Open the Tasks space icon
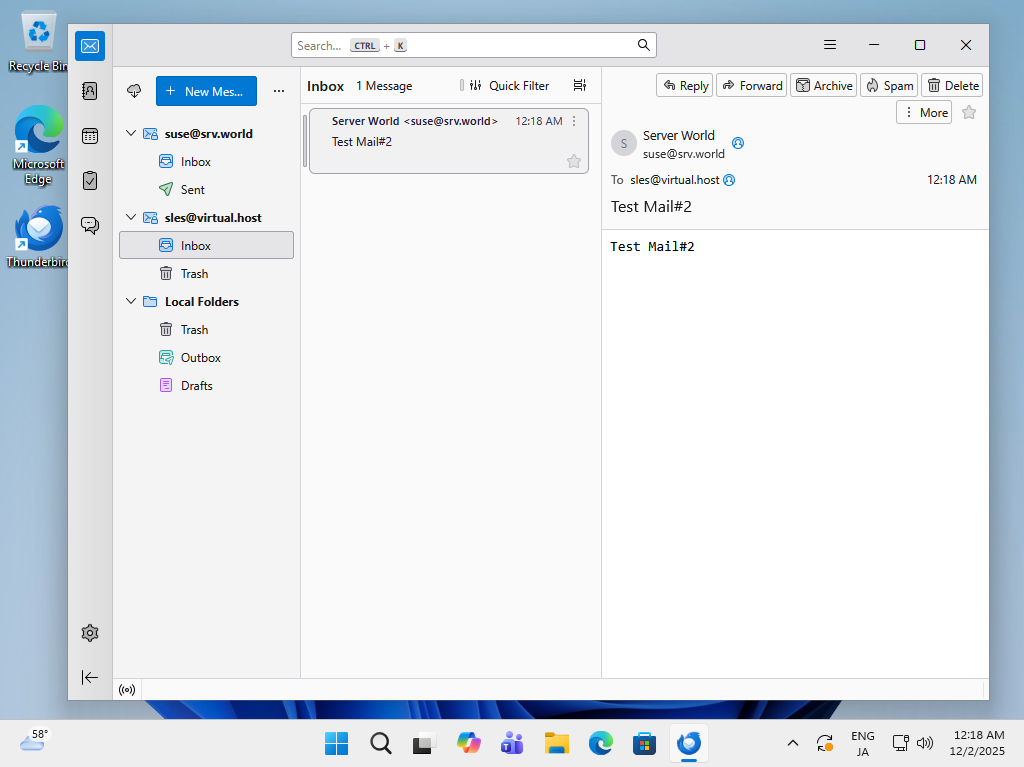Screen dimensions: 1024x767 pyautogui.click(x=90, y=181)
